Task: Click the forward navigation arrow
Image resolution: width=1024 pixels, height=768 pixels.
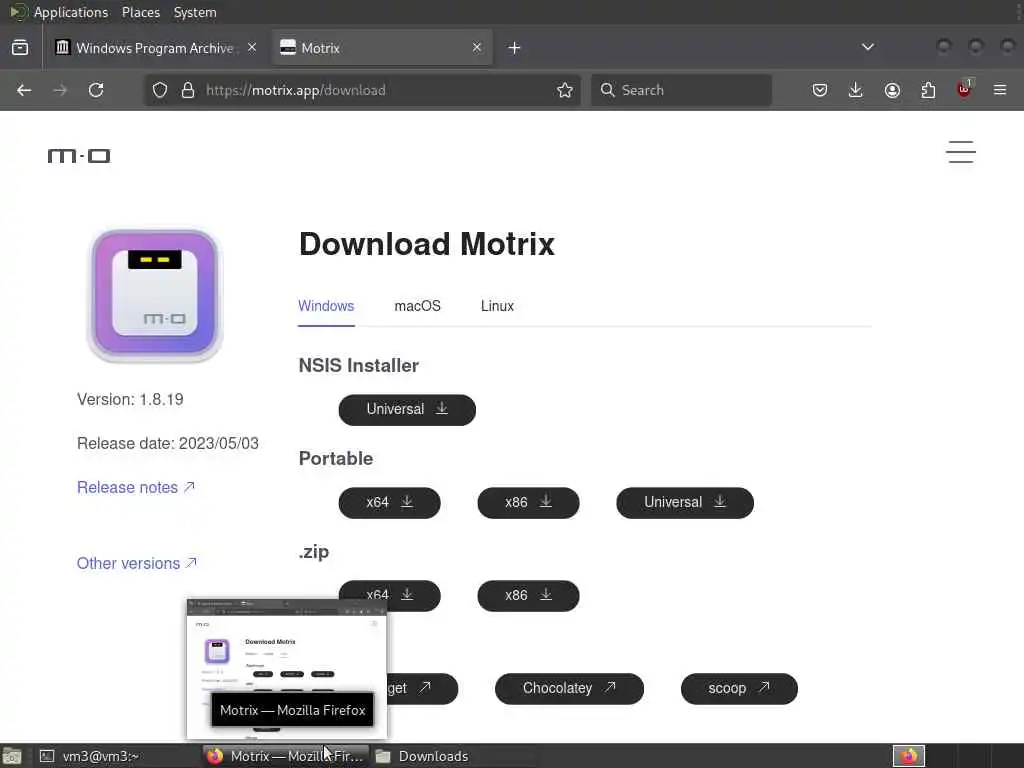Action: [x=60, y=90]
